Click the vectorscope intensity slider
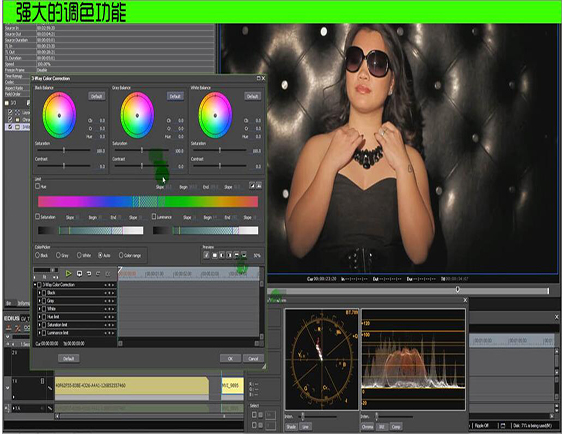 pos(303,416)
